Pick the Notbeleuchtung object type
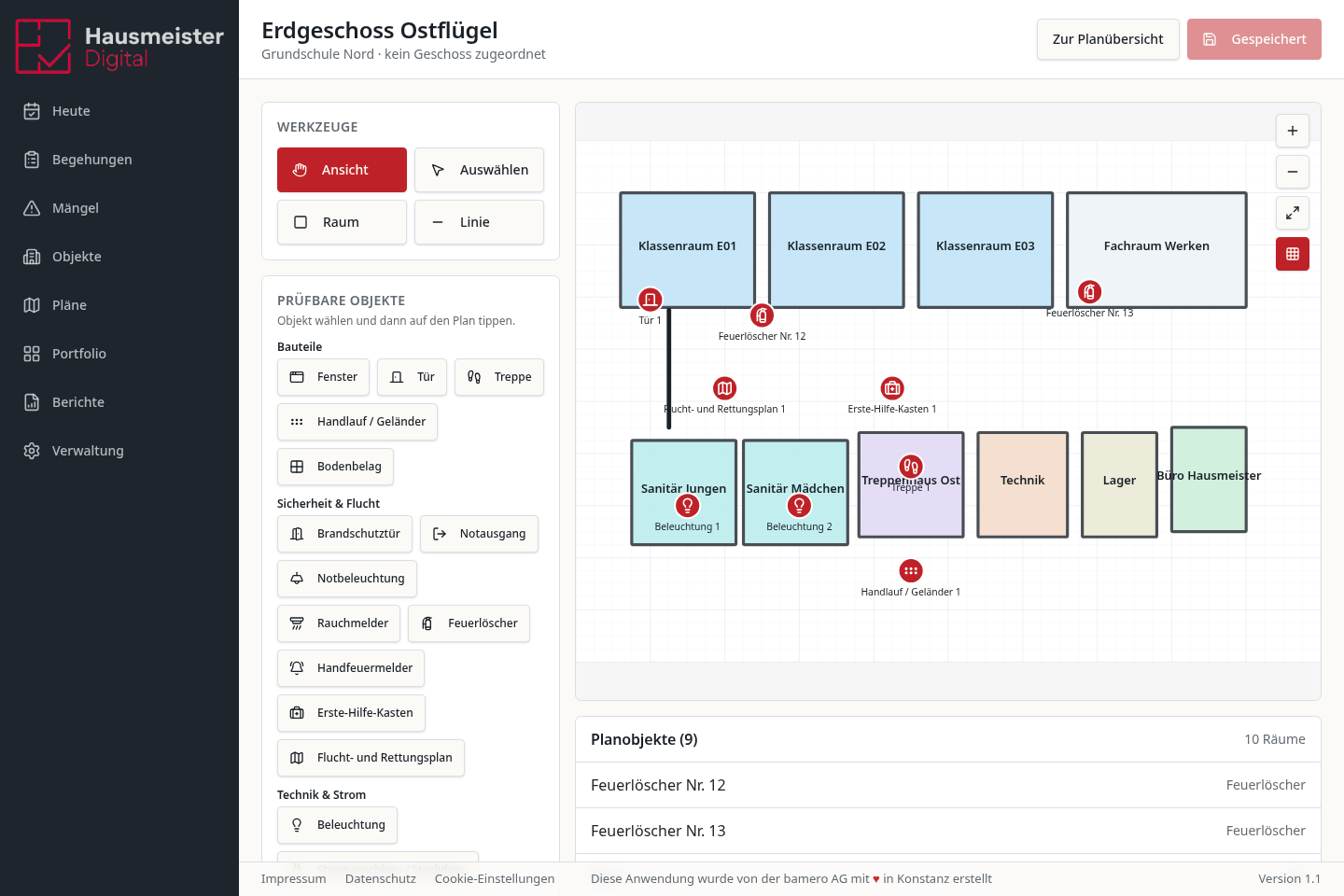 tap(347, 579)
